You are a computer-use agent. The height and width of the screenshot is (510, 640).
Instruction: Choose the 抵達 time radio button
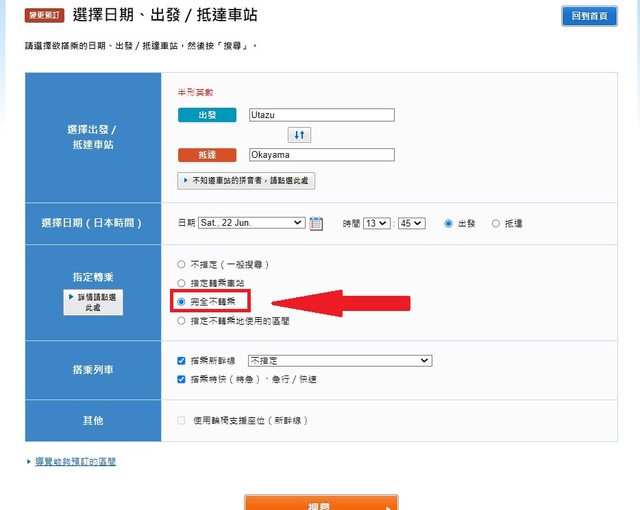coord(496,223)
